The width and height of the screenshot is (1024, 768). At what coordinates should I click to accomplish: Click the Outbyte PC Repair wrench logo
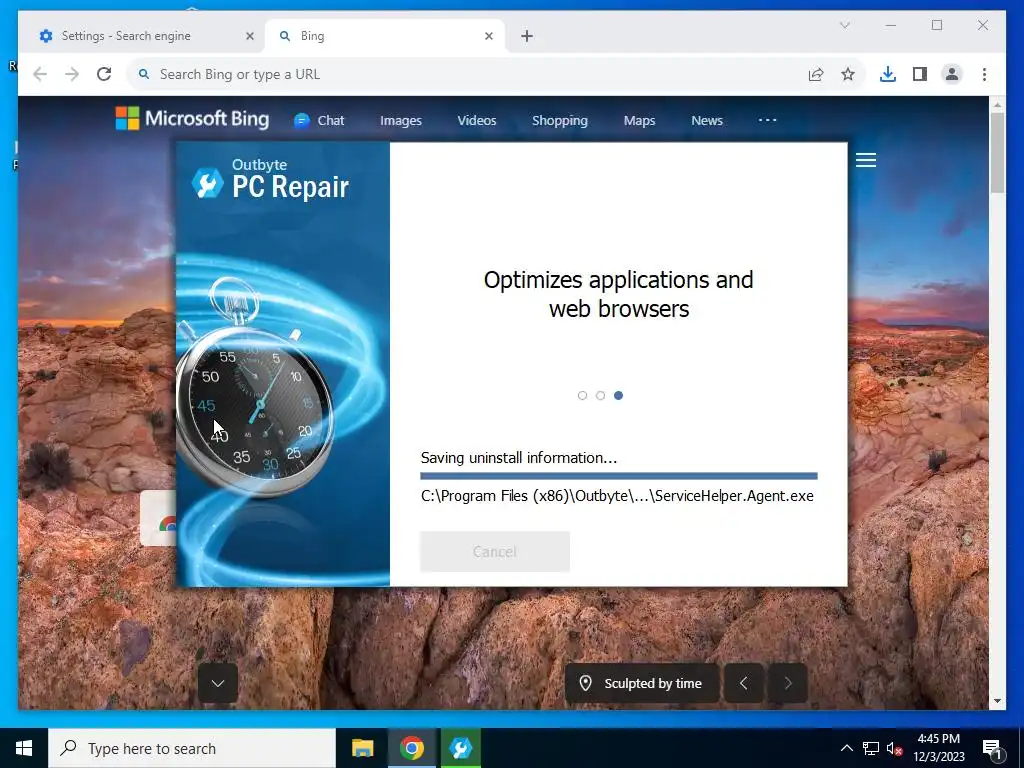coord(208,183)
